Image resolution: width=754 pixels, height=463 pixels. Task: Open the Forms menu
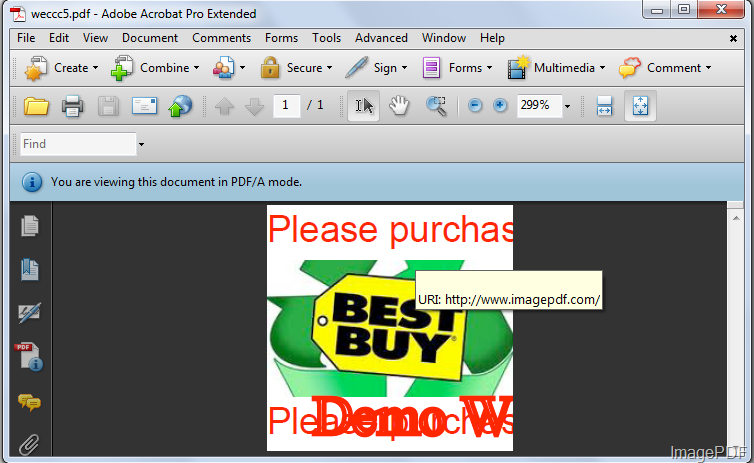[x=281, y=38]
